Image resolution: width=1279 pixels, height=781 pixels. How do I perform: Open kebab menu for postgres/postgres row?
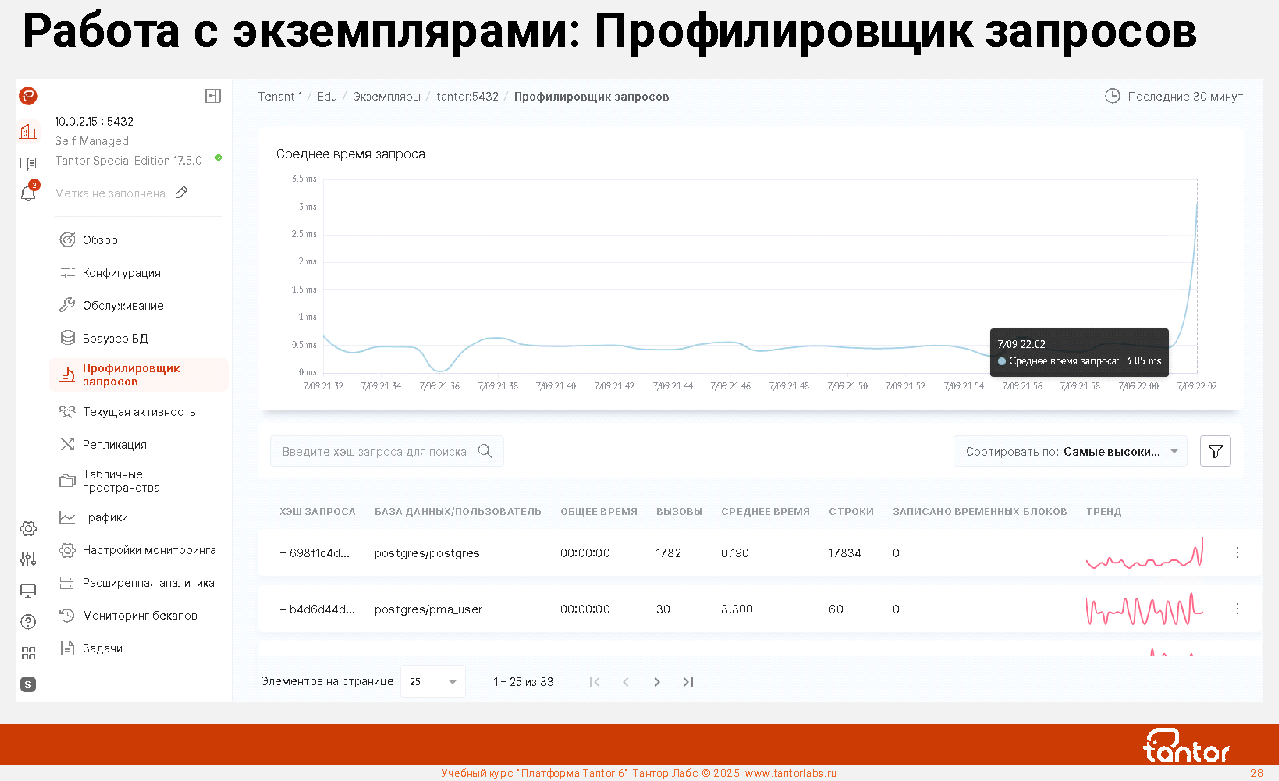[x=1237, y=552]
